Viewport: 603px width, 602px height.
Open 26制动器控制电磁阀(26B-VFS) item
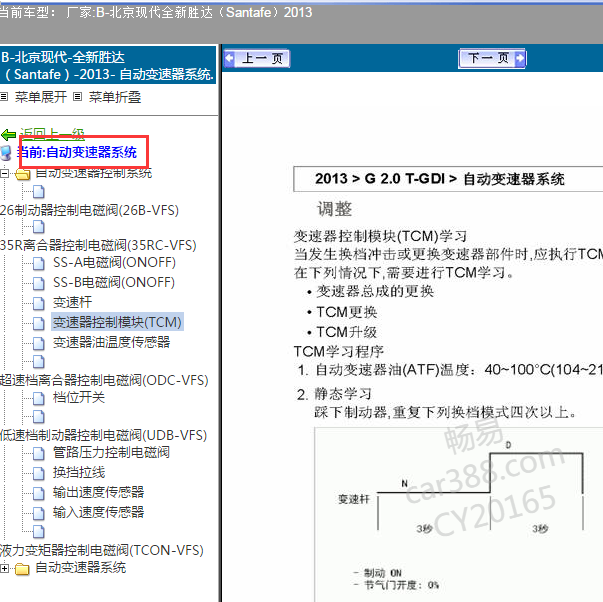[x=89, y=210]
